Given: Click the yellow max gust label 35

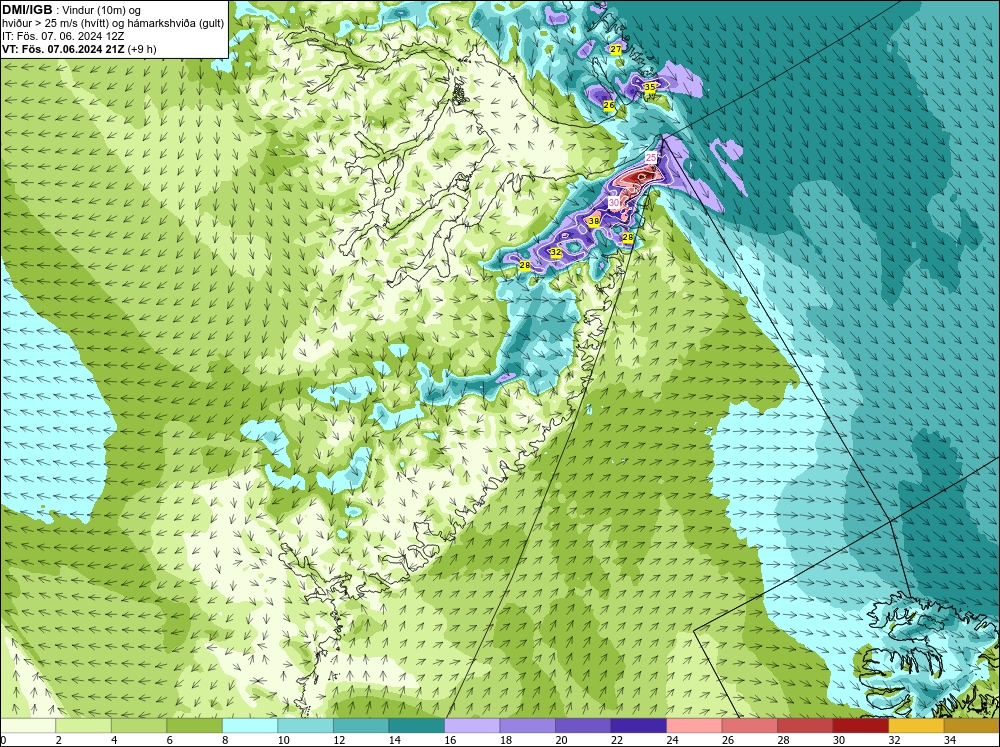Looking at the screenshot, I should [x=649, y=87].
